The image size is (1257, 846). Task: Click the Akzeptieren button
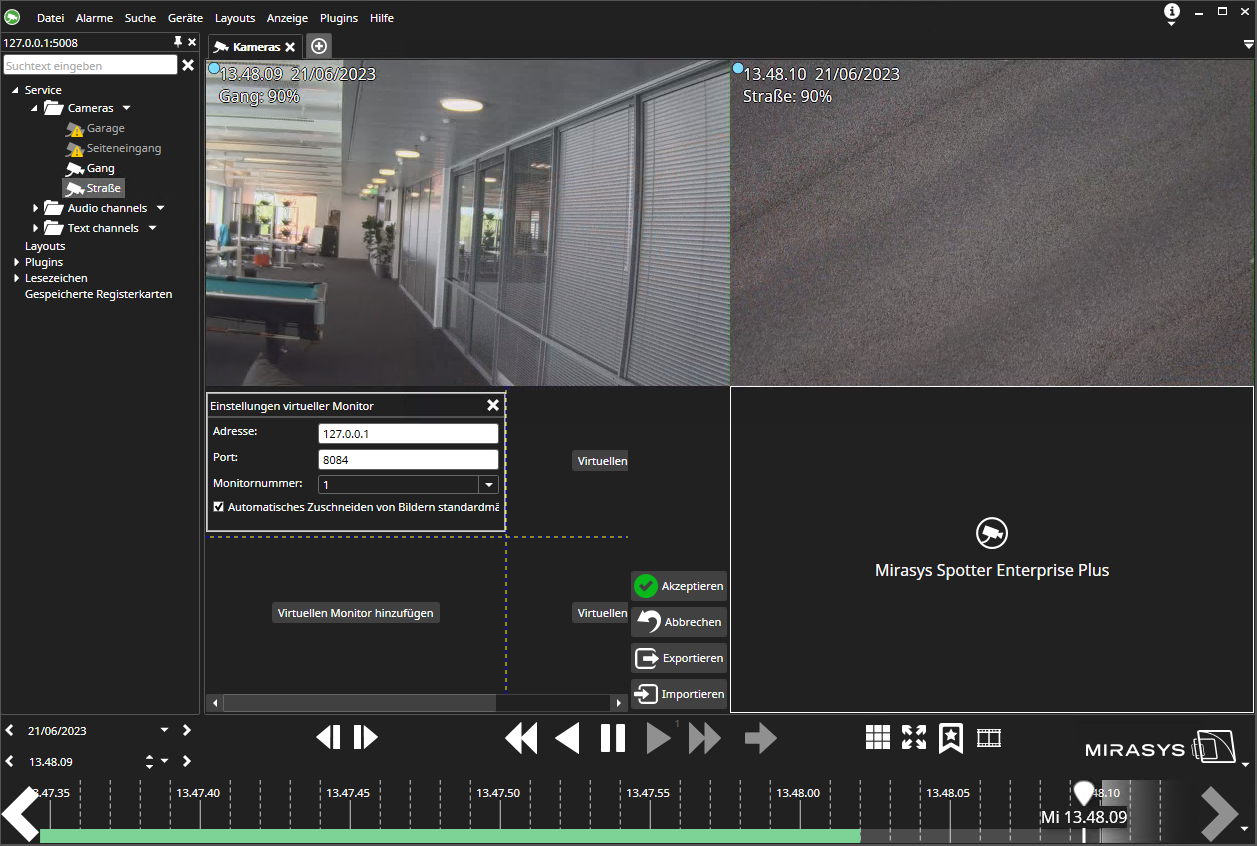tap(679, 586)
